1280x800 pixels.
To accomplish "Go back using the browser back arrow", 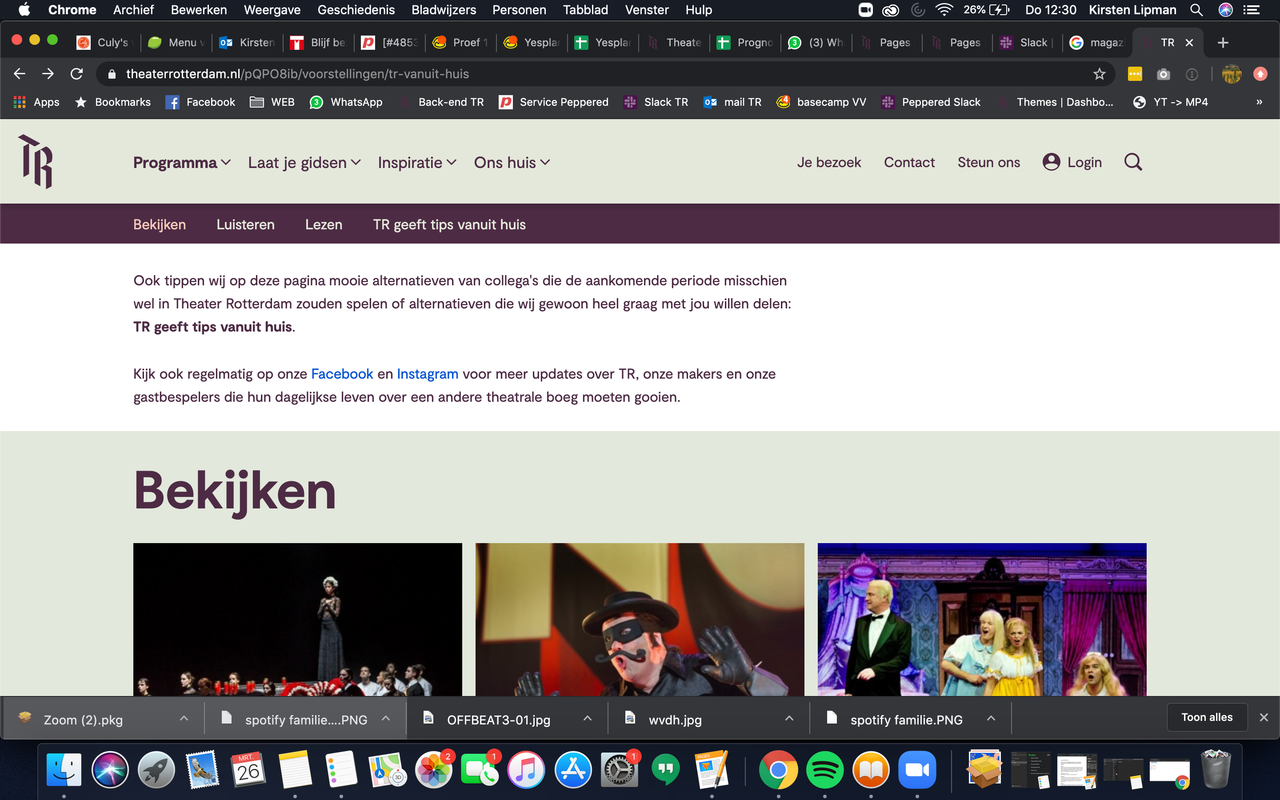I will pos(19,74).
